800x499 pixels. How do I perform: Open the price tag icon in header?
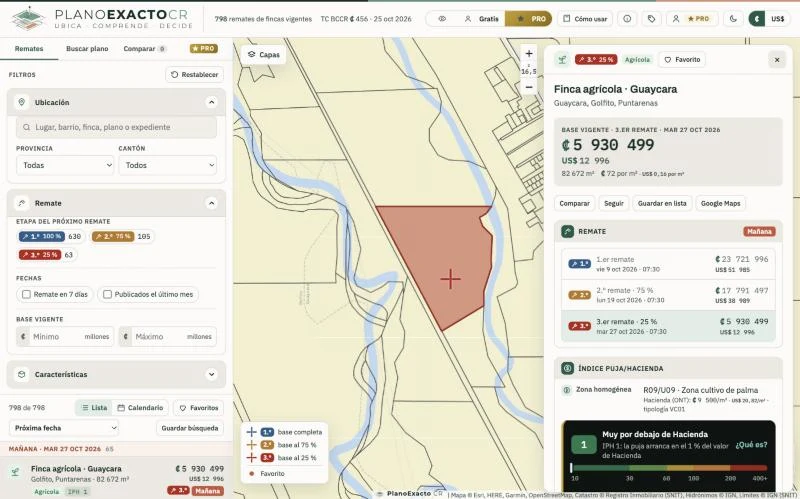(x=652, y=19)
